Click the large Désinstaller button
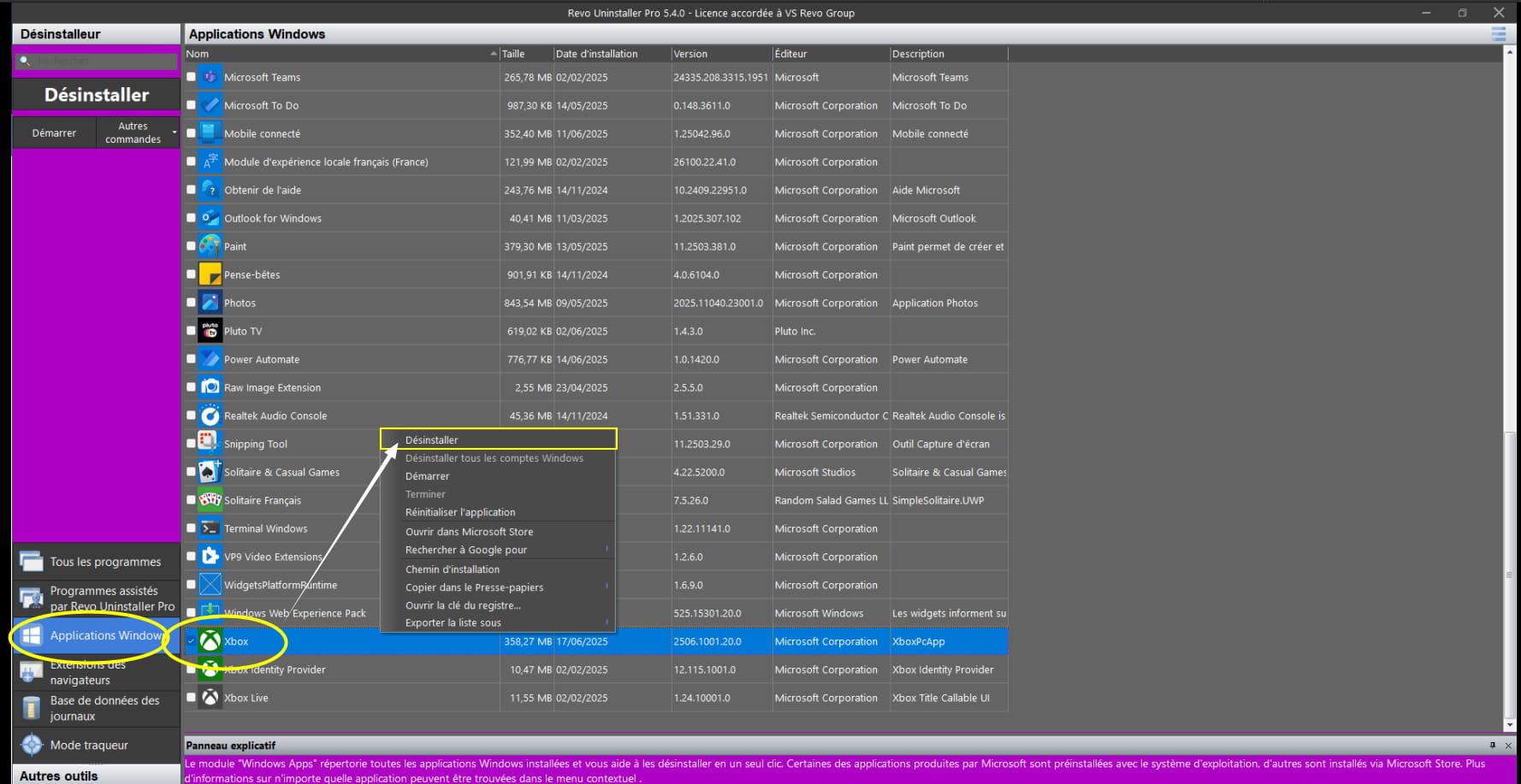The image size is (1521, 784). (97, 95)
